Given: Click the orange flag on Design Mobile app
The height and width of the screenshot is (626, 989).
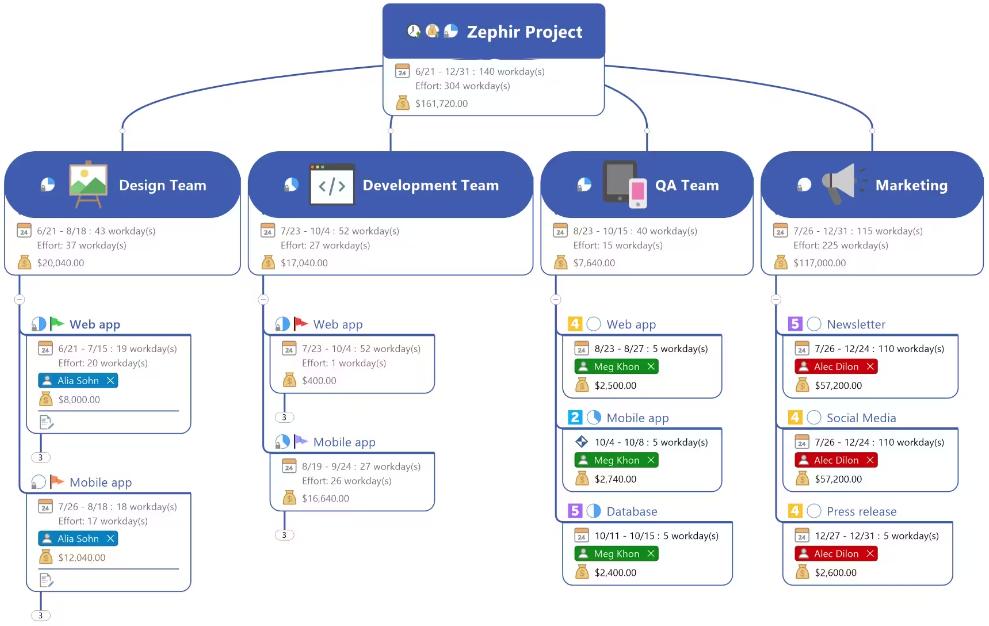Looking at the screenshot, I should [x=57, y=481].
